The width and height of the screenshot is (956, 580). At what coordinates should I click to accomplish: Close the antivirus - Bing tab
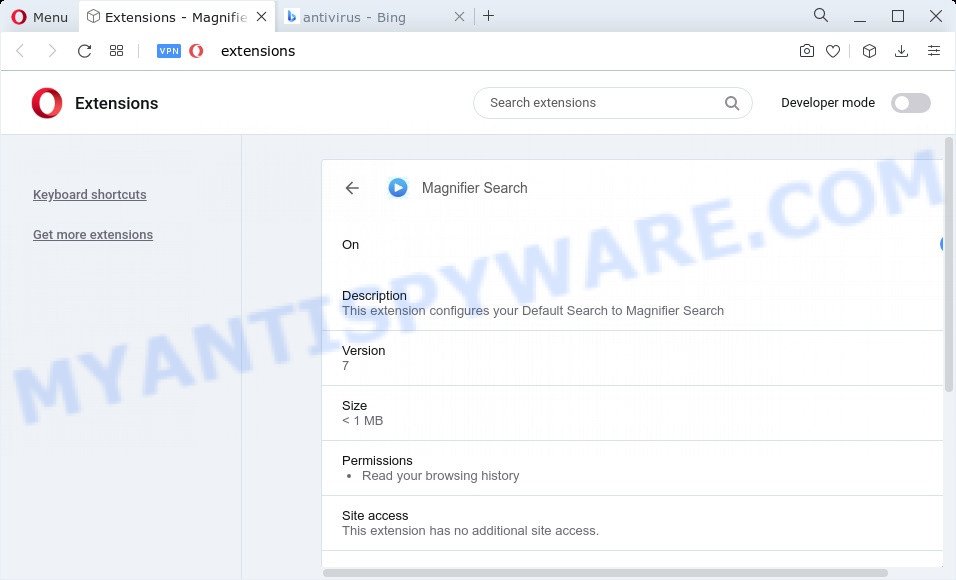pyautogui.click(x=459, y=17)
